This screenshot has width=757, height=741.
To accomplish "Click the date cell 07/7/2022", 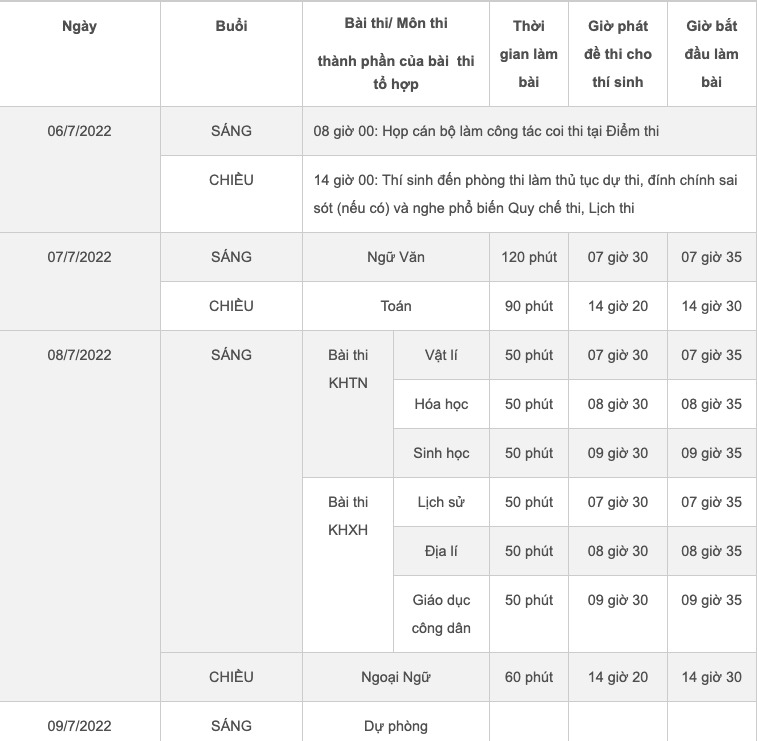I will [79, 257].
